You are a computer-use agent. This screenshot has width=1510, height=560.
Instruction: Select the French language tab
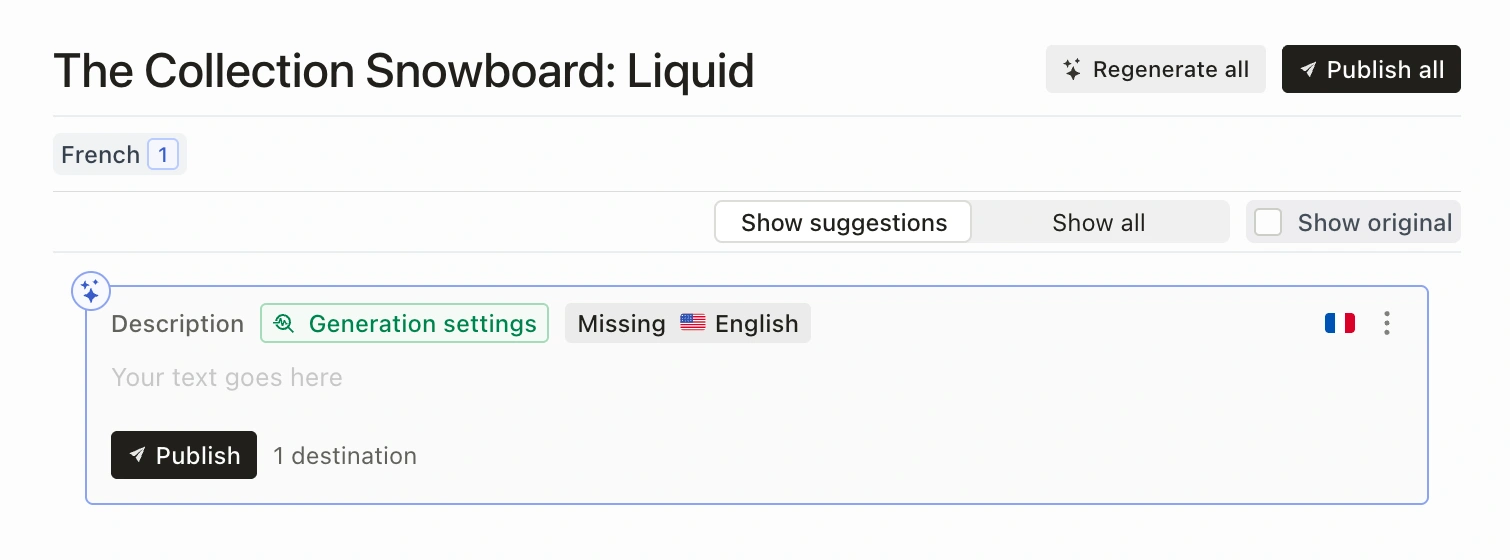pos(101,155)
